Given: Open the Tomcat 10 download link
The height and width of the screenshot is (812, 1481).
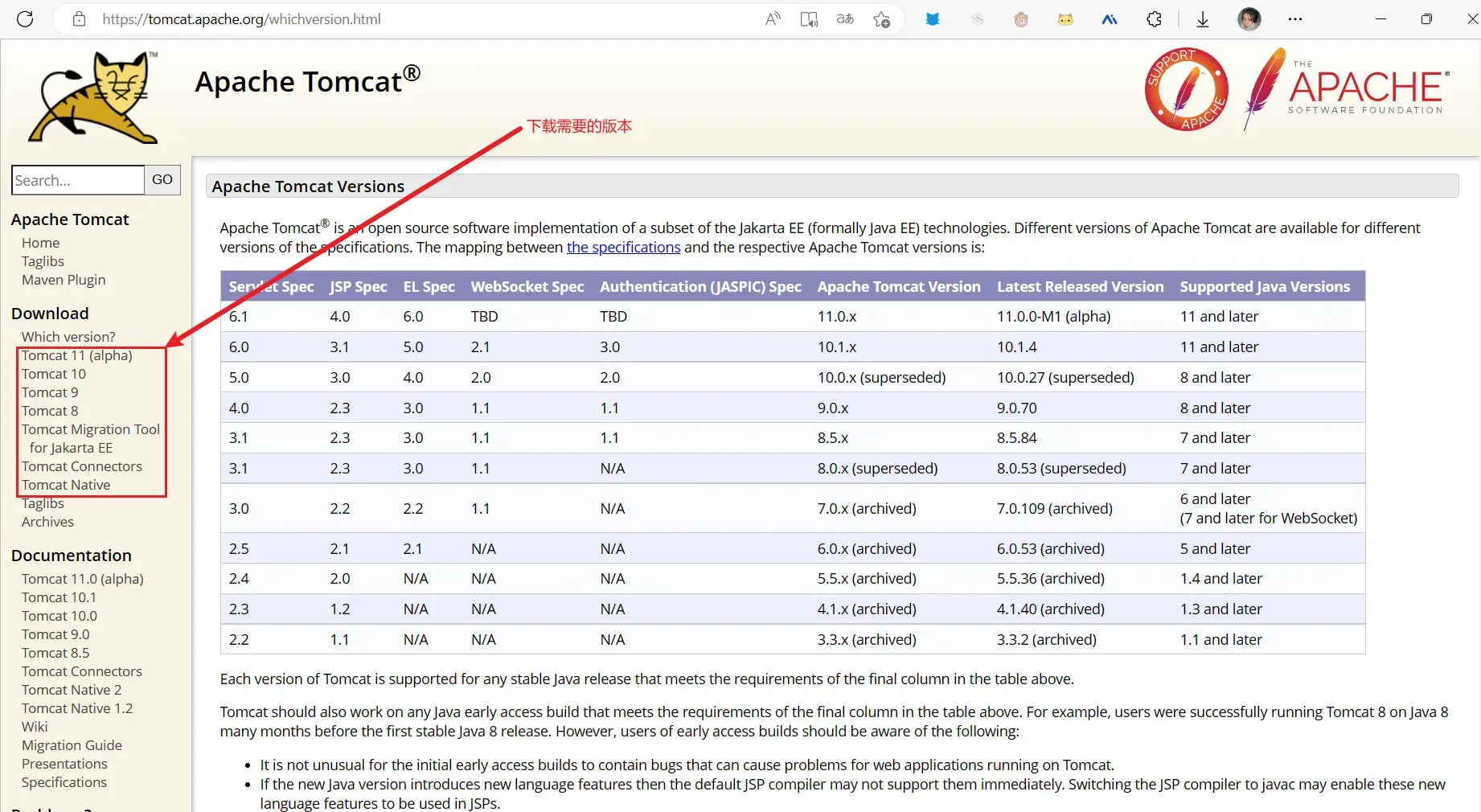Looking at the screenshot, I should (54, 374).
